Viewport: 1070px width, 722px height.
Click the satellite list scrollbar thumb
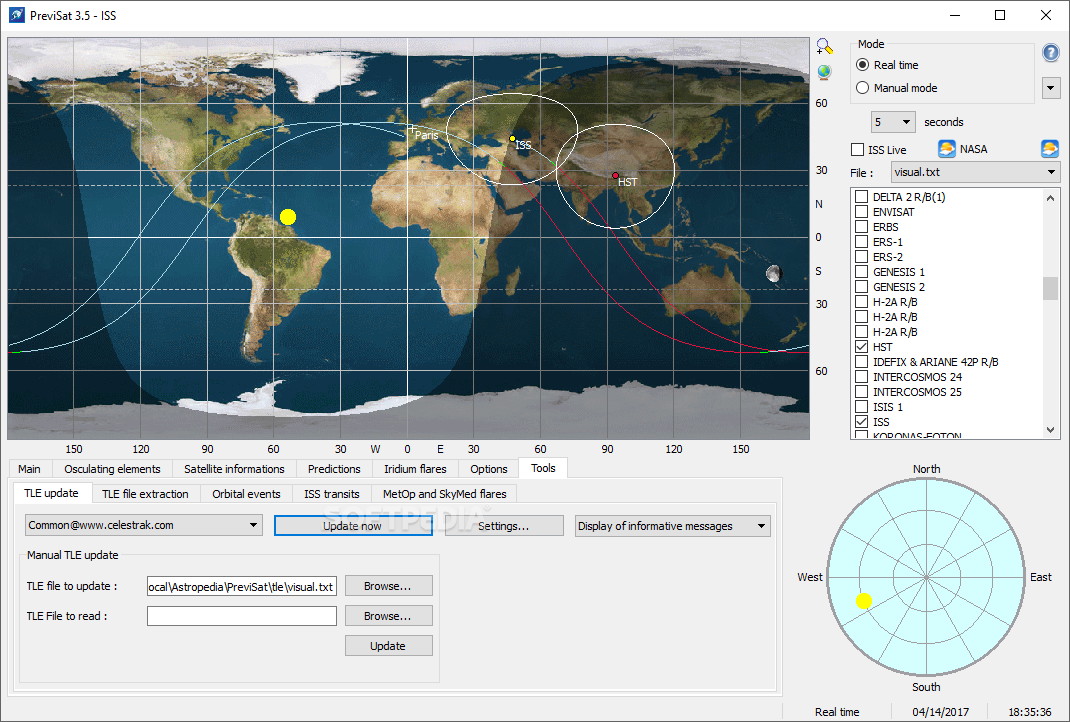[1050, 288]
